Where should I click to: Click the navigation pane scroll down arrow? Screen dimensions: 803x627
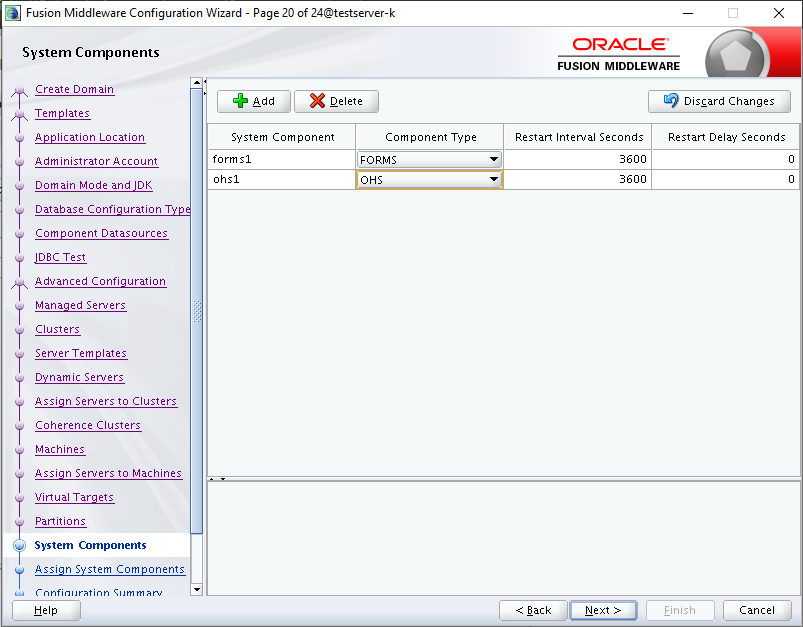coord(197,590)
